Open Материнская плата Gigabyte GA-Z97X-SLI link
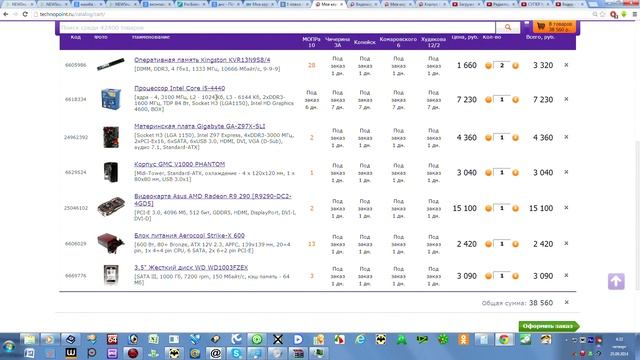Viewport: 640px width, 360px height. (x=200, y=126)
